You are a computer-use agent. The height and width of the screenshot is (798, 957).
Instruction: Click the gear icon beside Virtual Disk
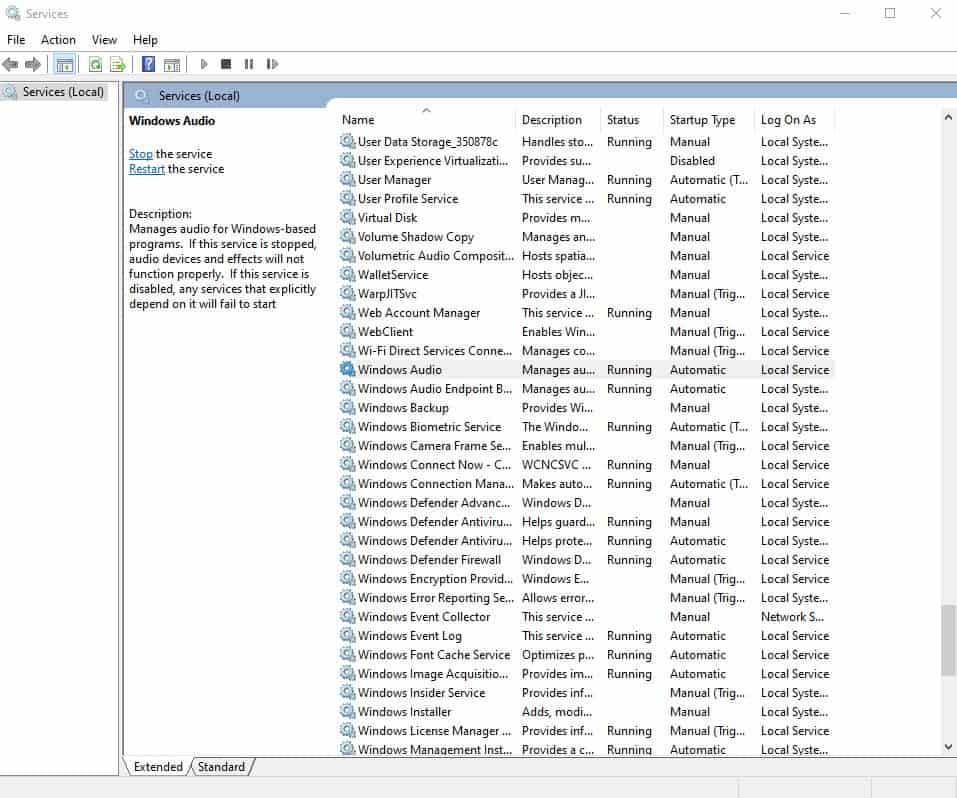pos(347,217)
